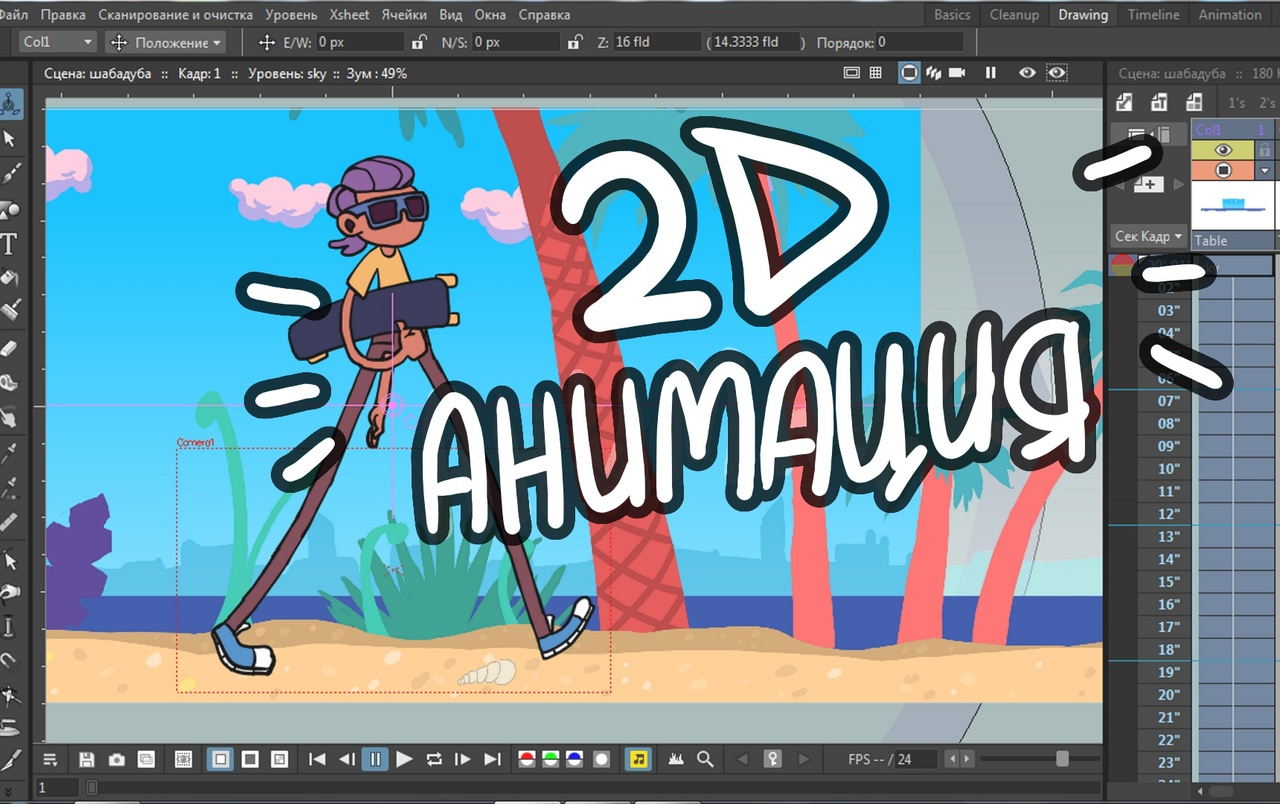Viewport: 1280px width, 804px height.
Task: Click the save icon in playback bar
Action: pyautogui.click(x=87, y=760)
